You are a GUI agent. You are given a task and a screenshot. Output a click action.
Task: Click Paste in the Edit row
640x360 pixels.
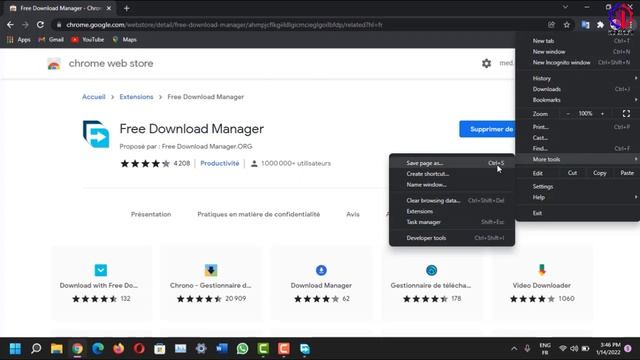[627, 173]
